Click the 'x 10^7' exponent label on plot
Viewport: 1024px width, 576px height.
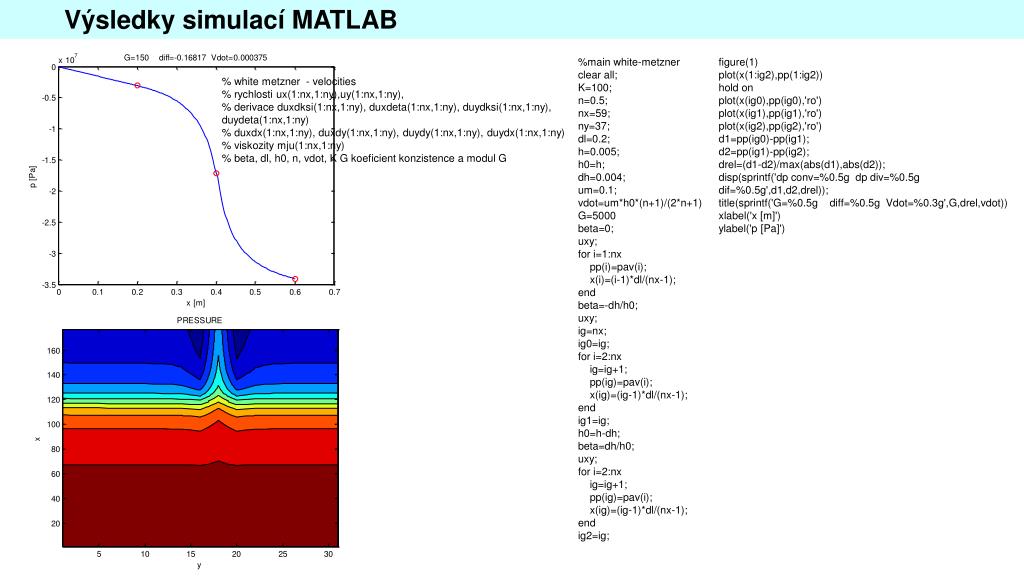pyautogui.click(x=67, y=59)
